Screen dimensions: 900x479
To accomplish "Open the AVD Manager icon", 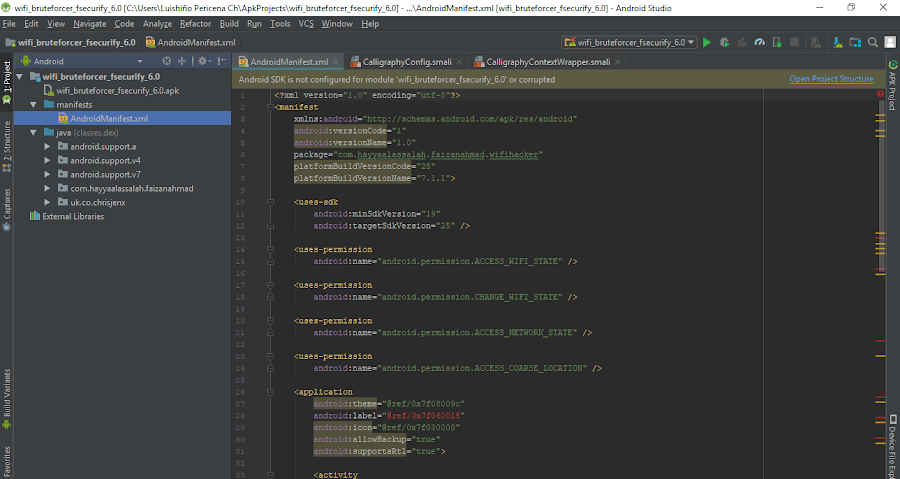I will (816, 42).
